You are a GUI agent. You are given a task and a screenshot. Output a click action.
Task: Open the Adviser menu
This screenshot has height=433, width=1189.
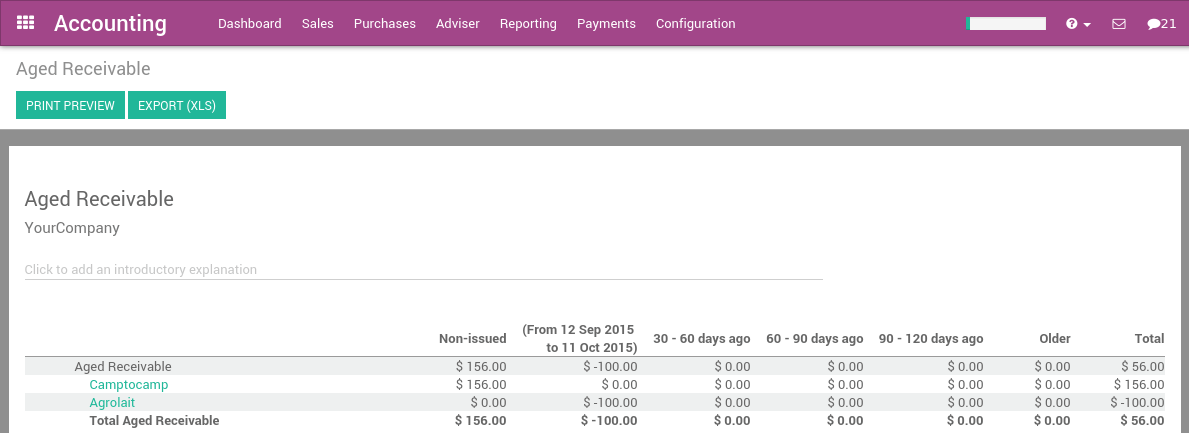pos(458,24)
